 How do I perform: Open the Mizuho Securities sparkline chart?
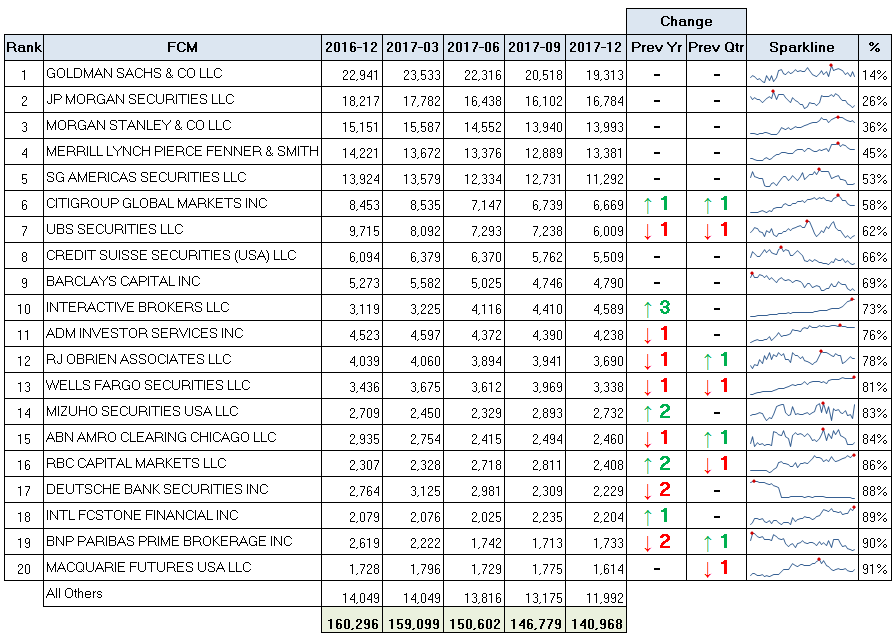tap(802, 411)
